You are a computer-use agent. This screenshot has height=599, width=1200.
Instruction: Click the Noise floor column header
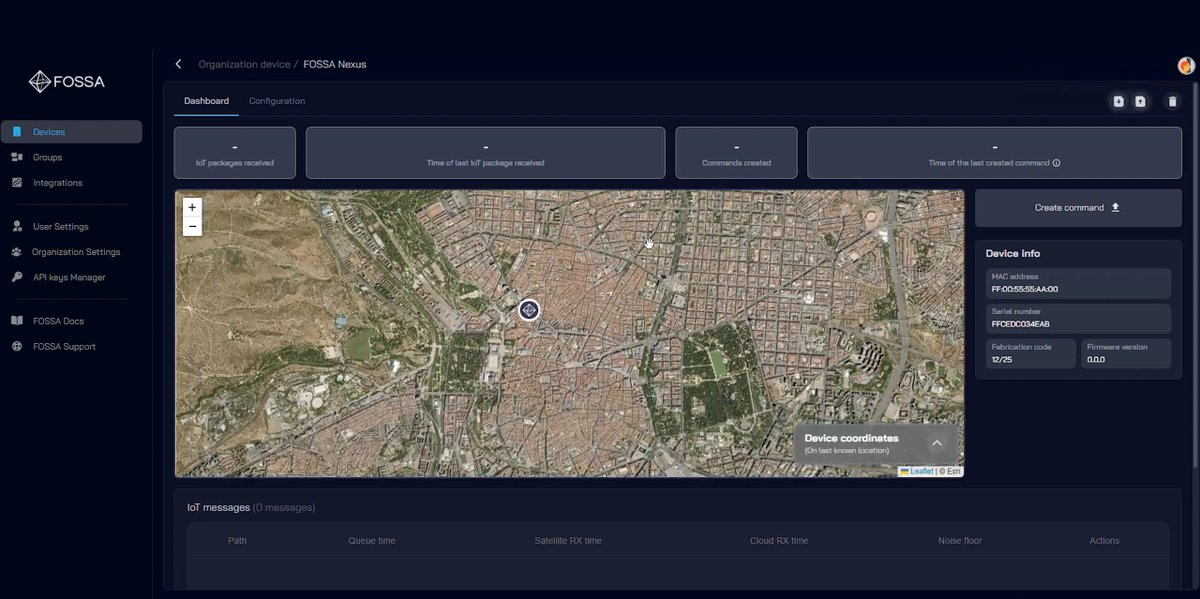tap(960, 541)
